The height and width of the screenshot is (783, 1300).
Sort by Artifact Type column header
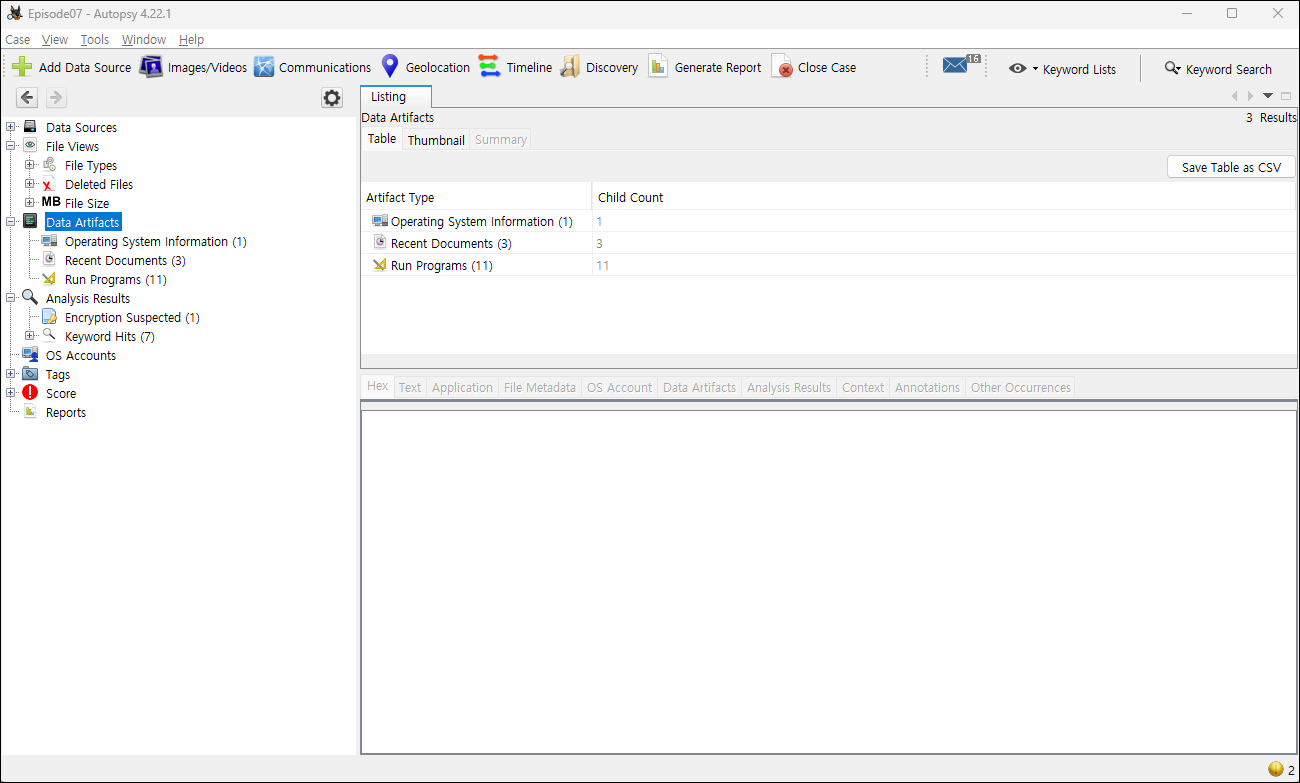click(x=476, y=197)
